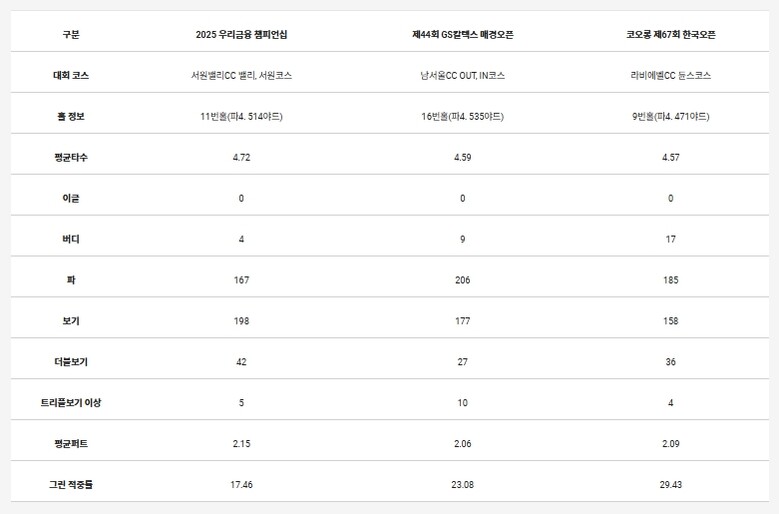Select the 2025 우리금융 챔피언십 header
The height and width of the screenshot is (514, 779).
coord(241,35)
